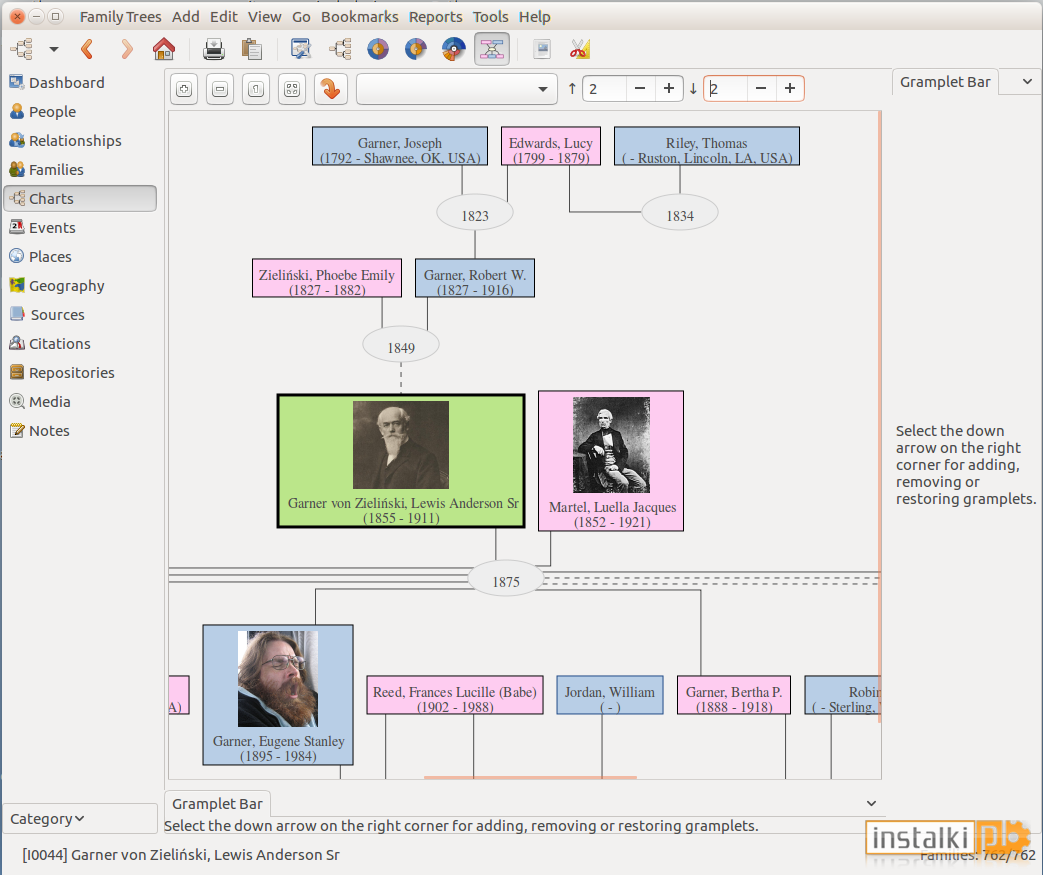
Task: Jump to the active person with orange arrow
Action: coord(331,88)
